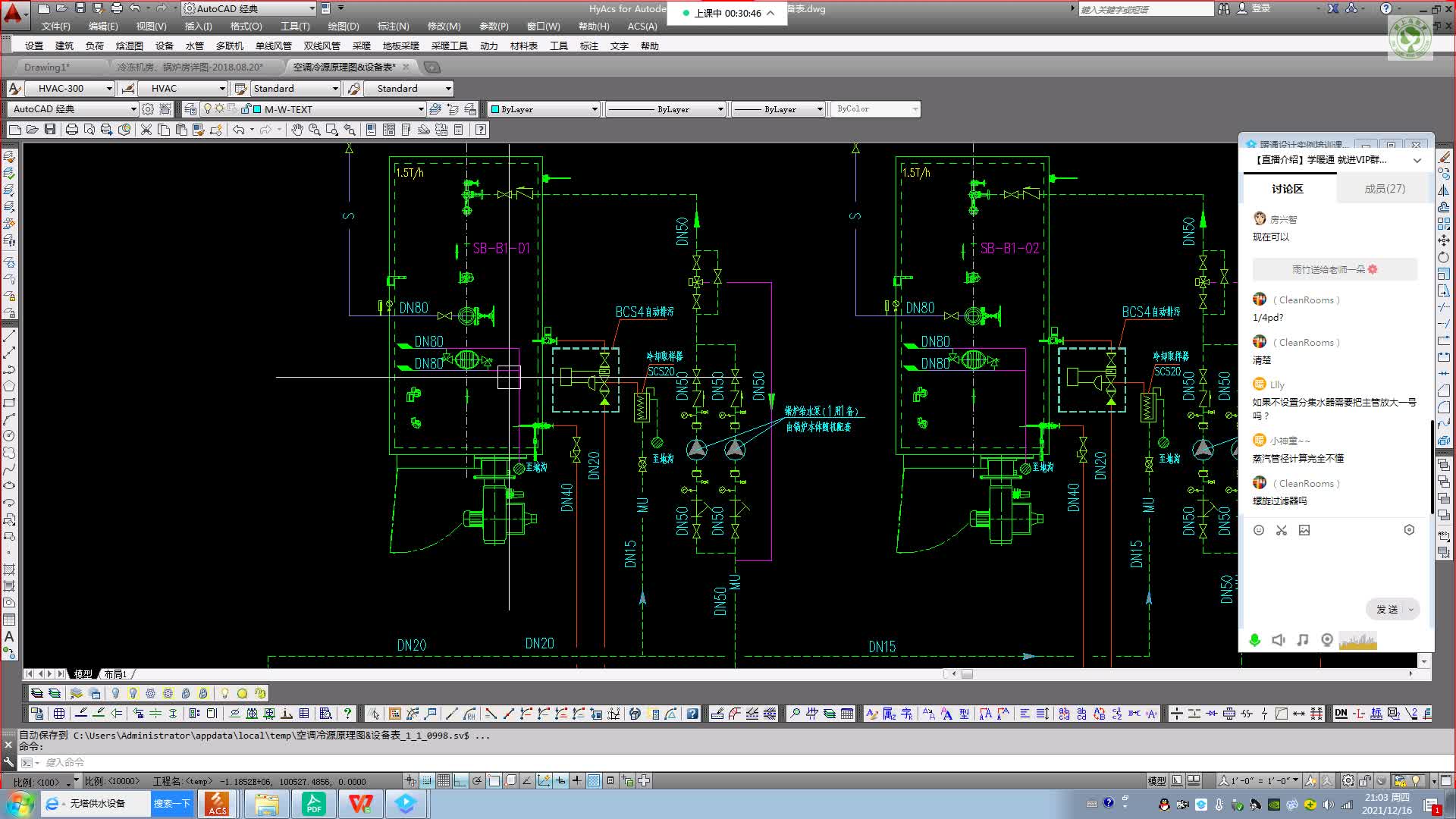
Task: Click the Cut scissors icon
Action: coord(146,130)
